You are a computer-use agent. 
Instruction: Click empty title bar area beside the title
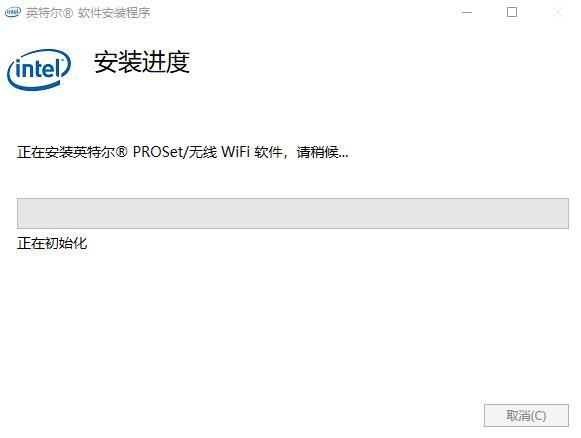tap(296, 13)
